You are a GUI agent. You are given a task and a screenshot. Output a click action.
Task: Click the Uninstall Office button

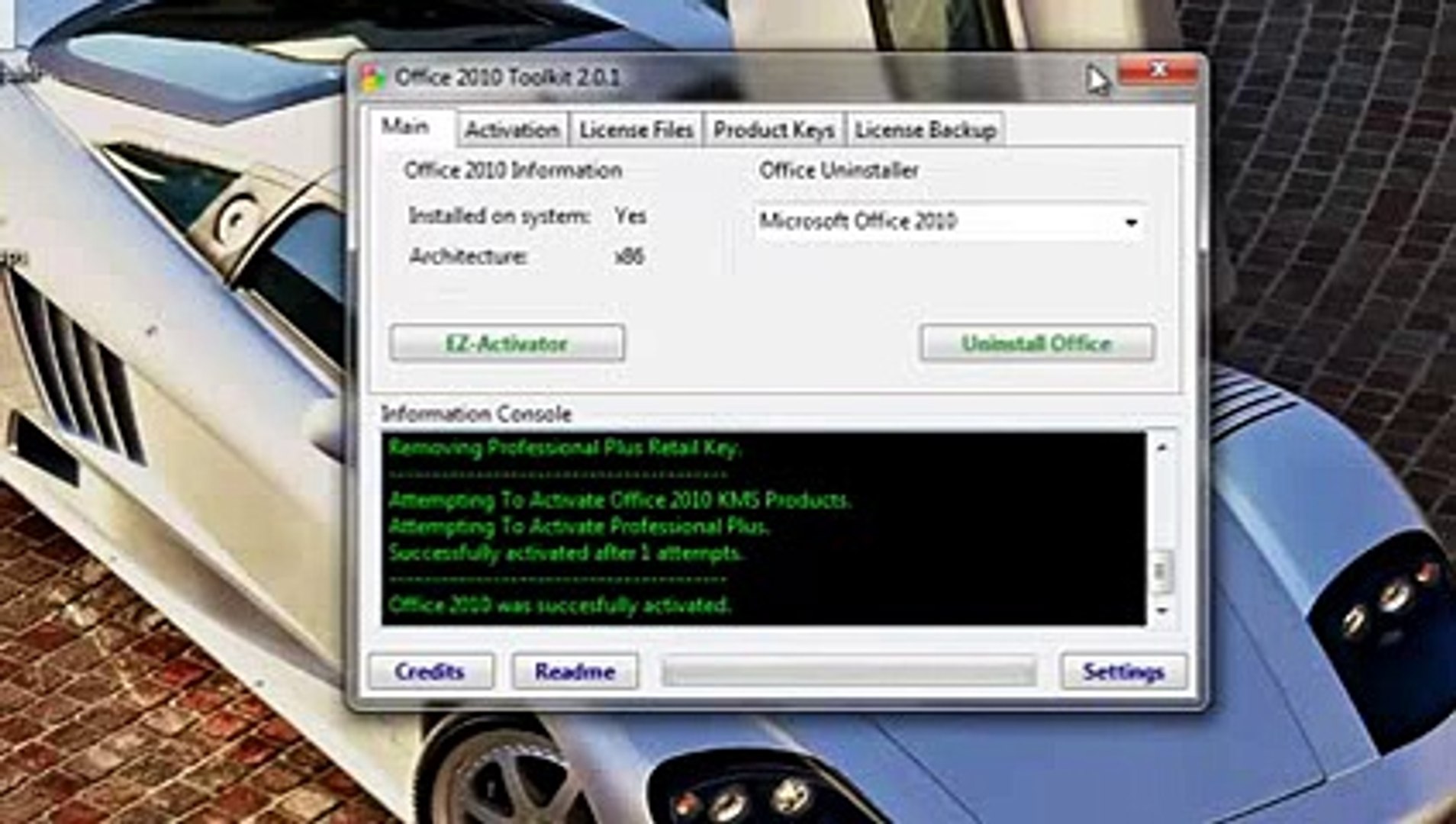click(x=1036, y=343)
